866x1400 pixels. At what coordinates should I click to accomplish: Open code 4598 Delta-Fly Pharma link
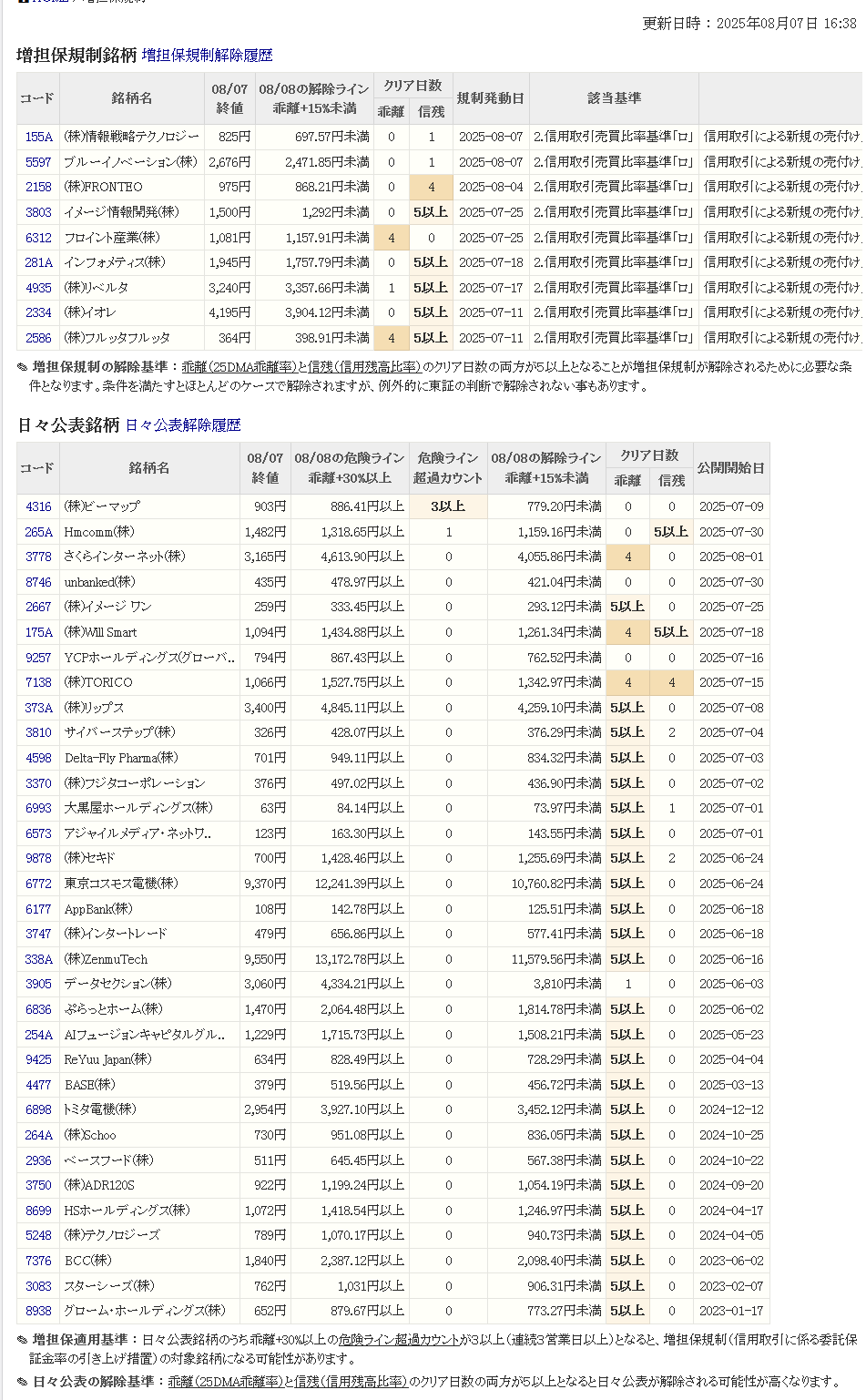point(38,758)
